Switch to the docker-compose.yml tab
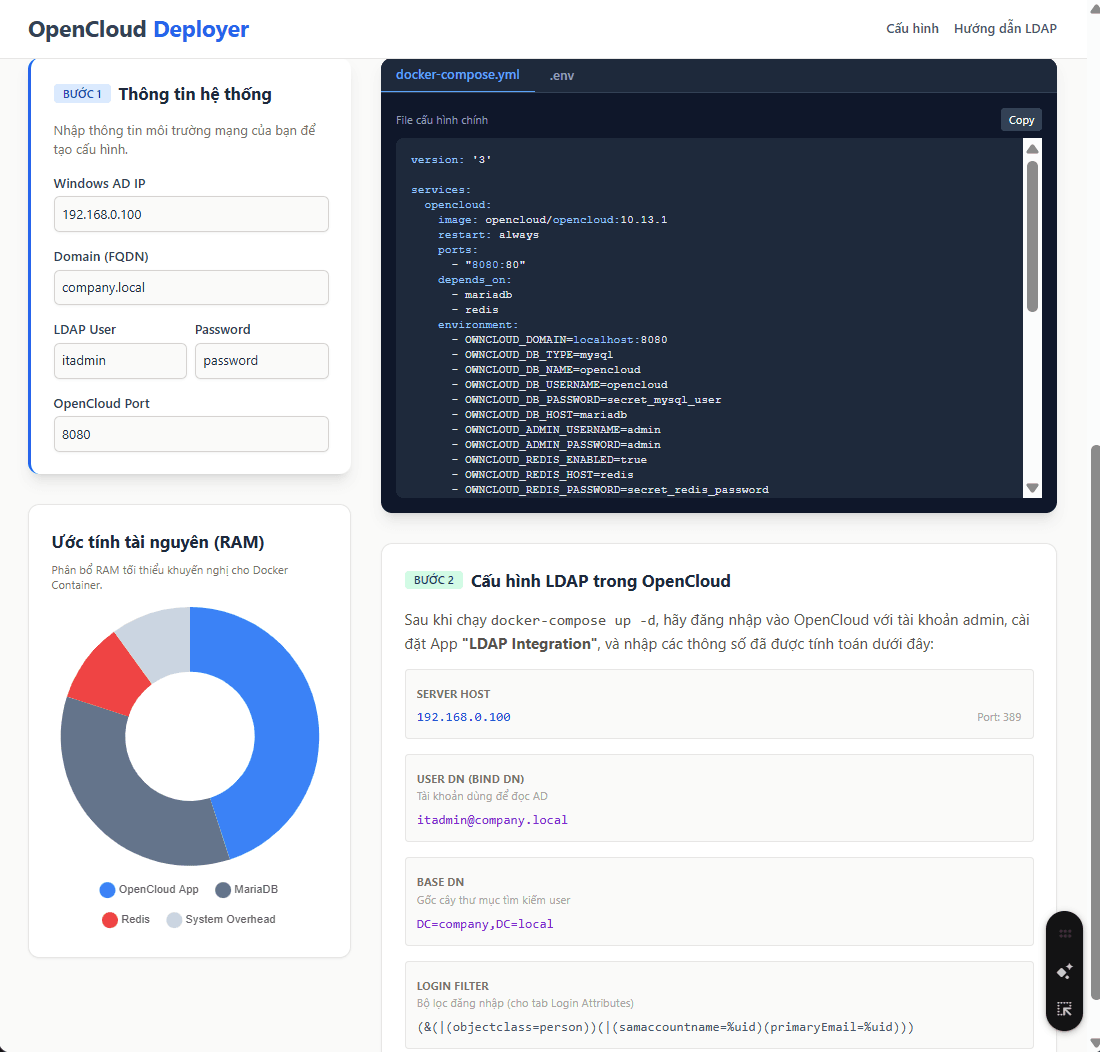Screen dimensions: 1100x1052 pyautogui.click(x=457, y=75)
